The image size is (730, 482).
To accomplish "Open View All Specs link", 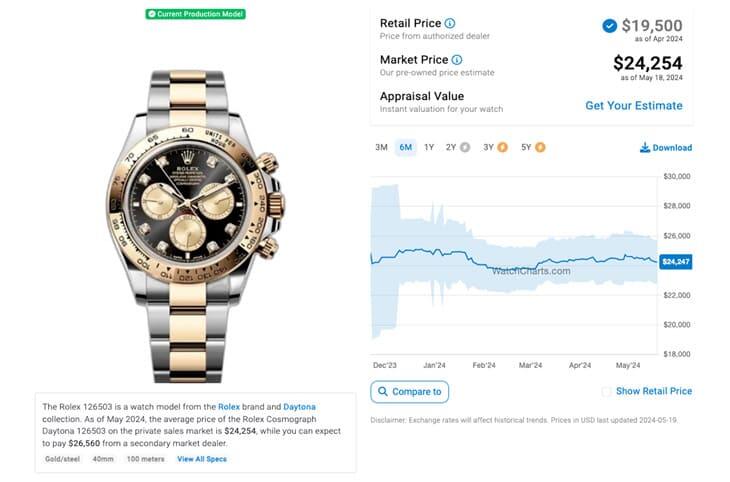I will coord(202,459).
